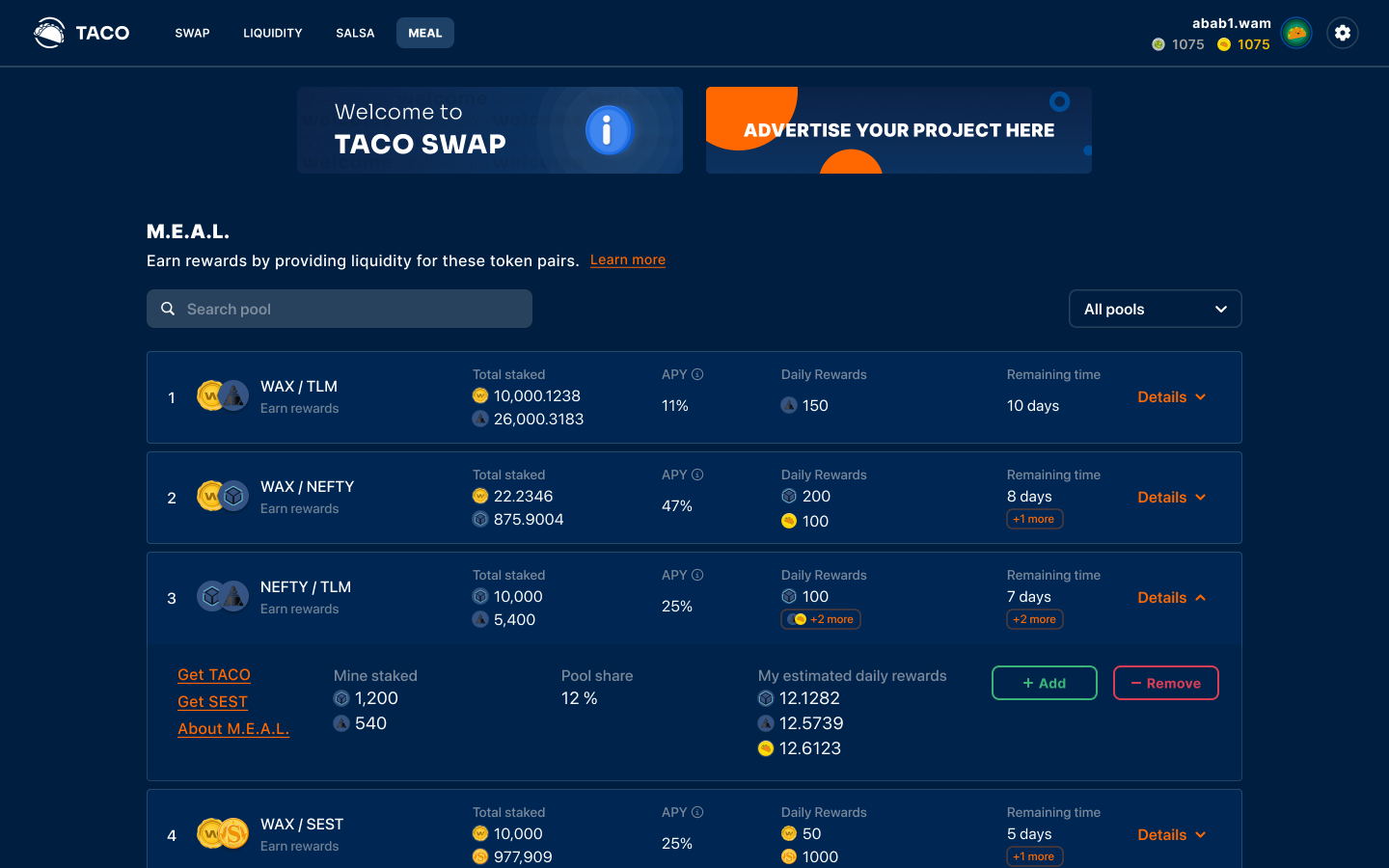The image size is (1389, 868).
Task: Click the TACO logo icon
Action: pyautogui.click(x=49, y=33)
